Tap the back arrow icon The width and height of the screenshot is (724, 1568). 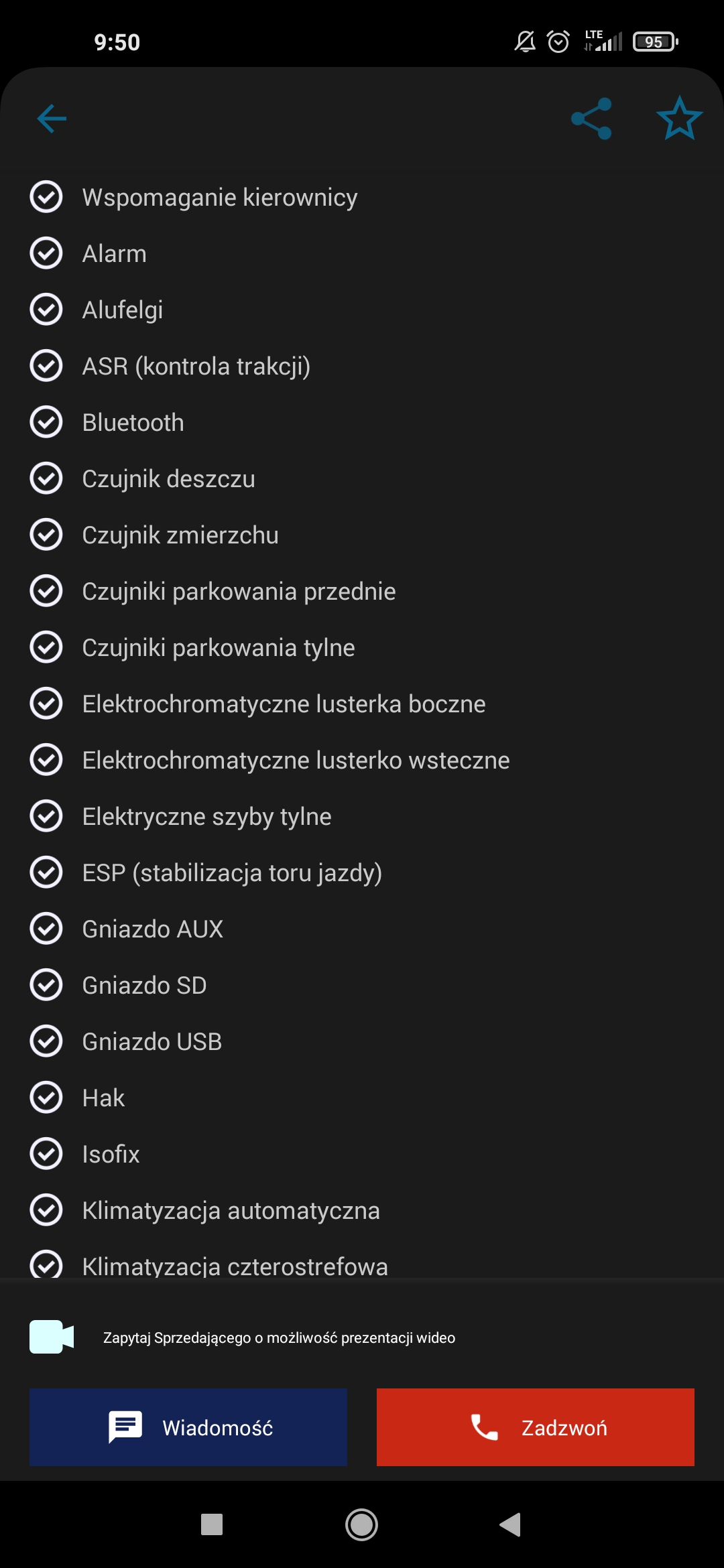click(52, 119)
